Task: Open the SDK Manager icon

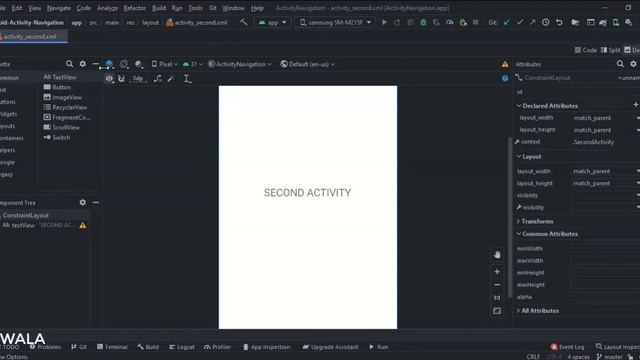Action: tap(629, 22)
